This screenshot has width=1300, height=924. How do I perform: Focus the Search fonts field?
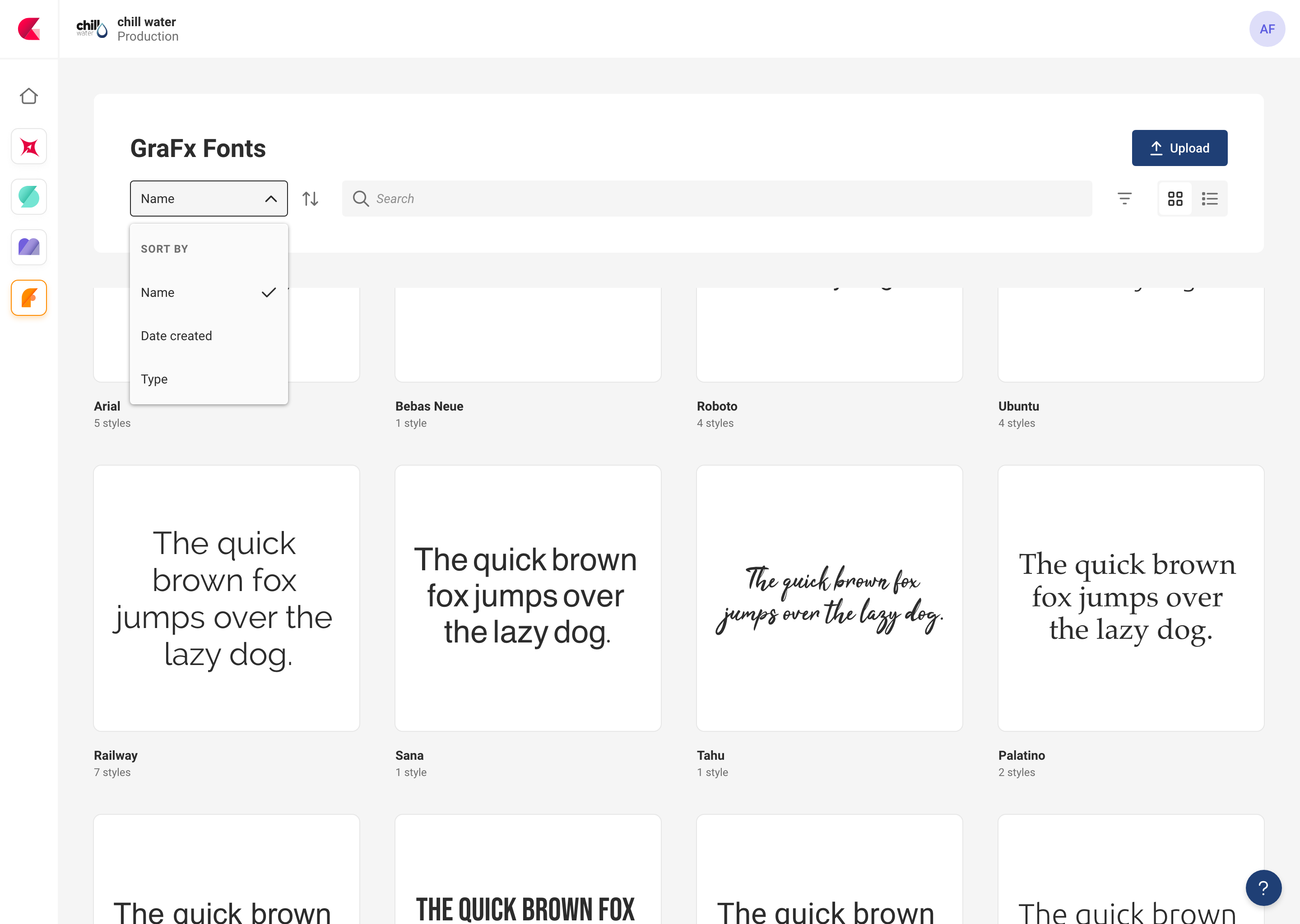(x=717, y=199)
